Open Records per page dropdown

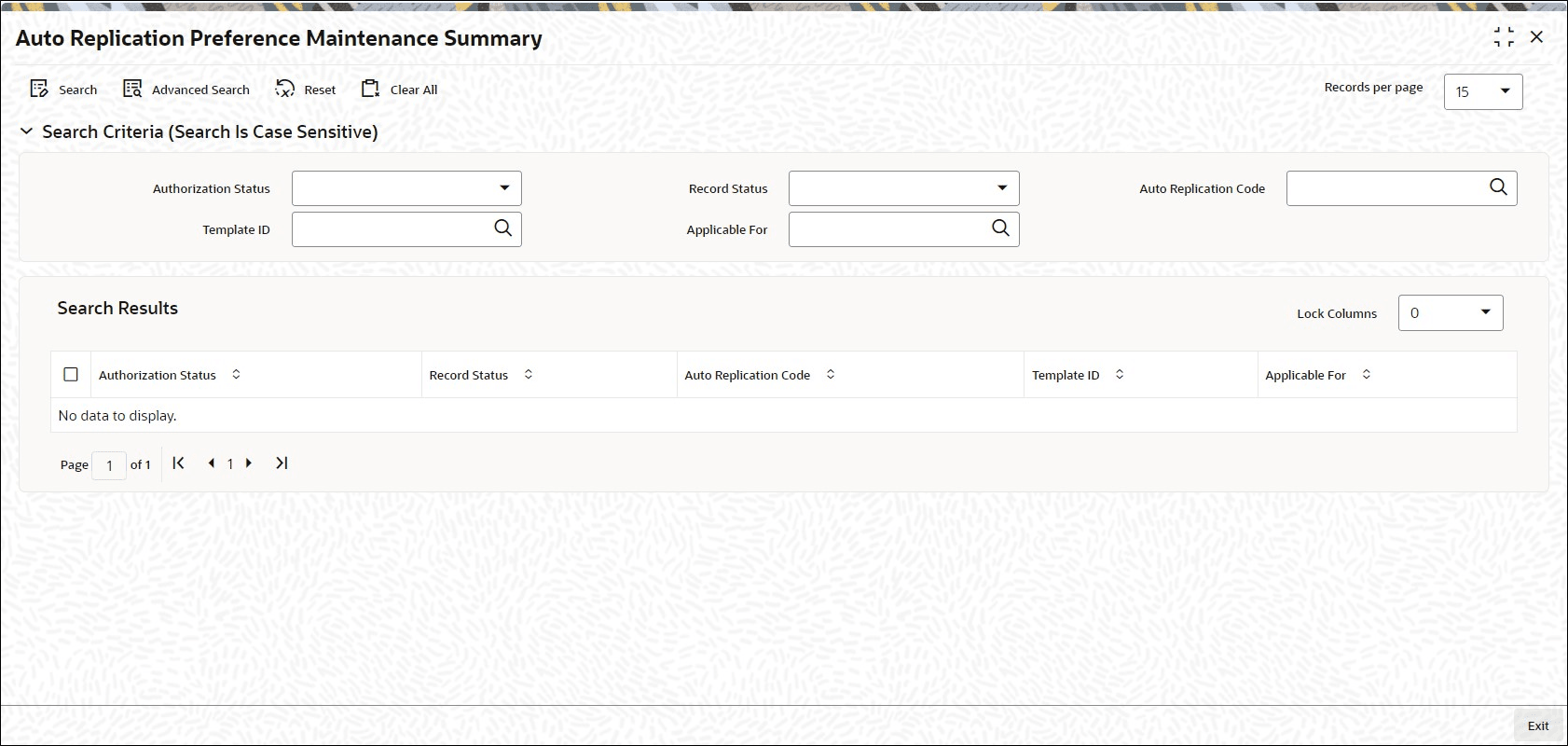pyautogui.click(x=1482, y=91)
